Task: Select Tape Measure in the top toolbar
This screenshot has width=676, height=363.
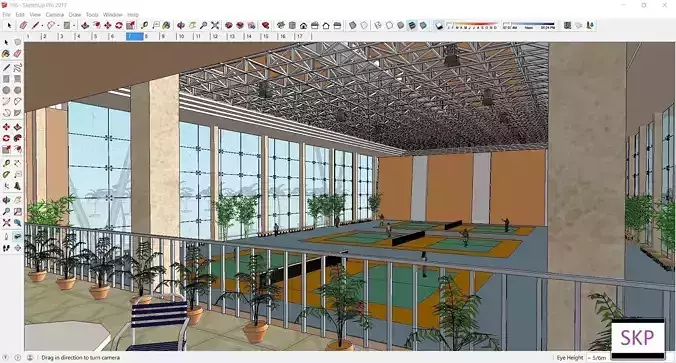Action: coord(144,25)
